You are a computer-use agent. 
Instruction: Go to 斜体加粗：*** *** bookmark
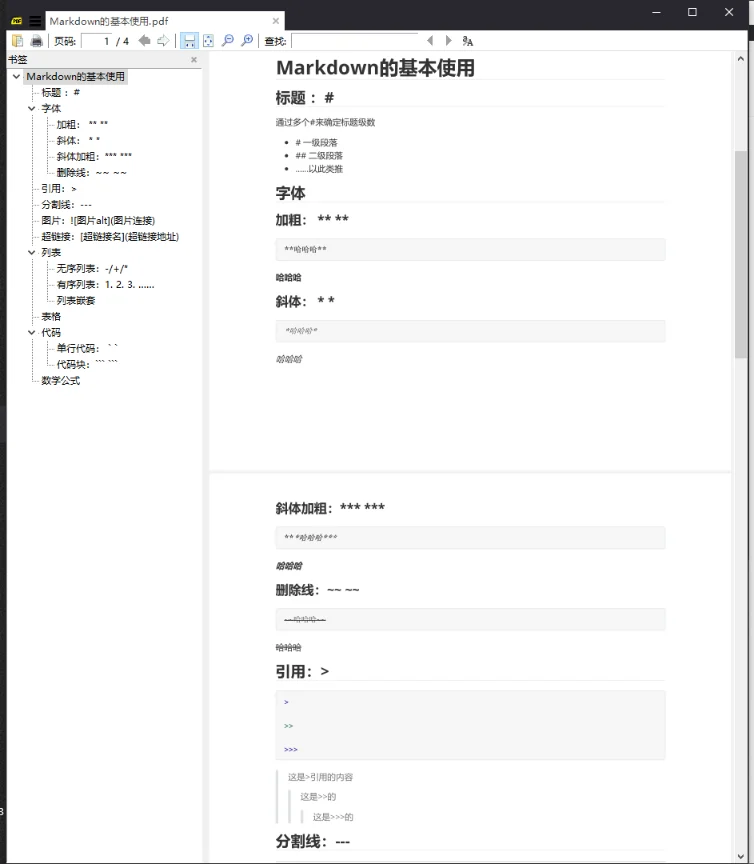pyautogui.click(x=94, y=156)
